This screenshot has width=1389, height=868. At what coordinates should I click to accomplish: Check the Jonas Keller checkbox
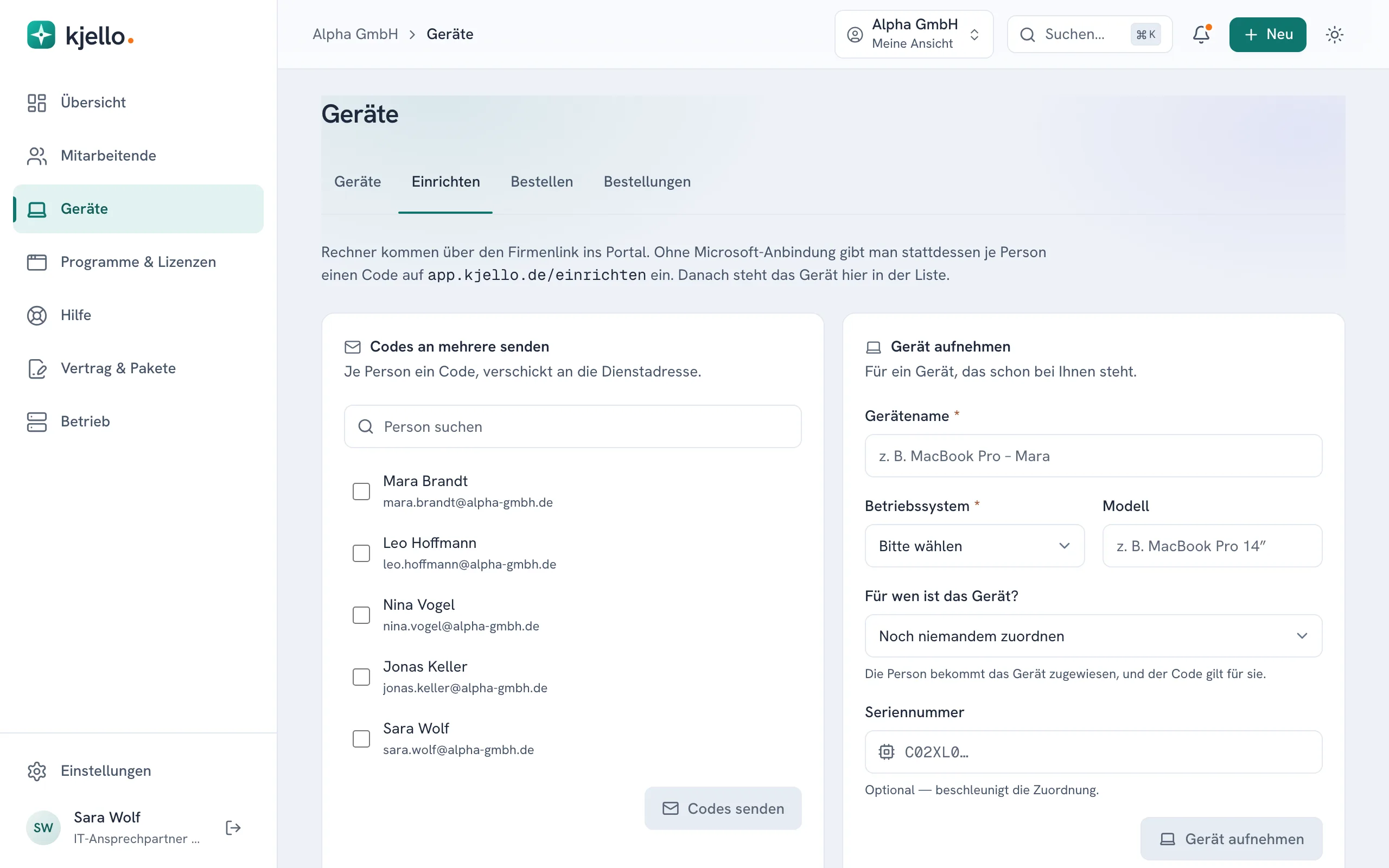pos(361,678)
